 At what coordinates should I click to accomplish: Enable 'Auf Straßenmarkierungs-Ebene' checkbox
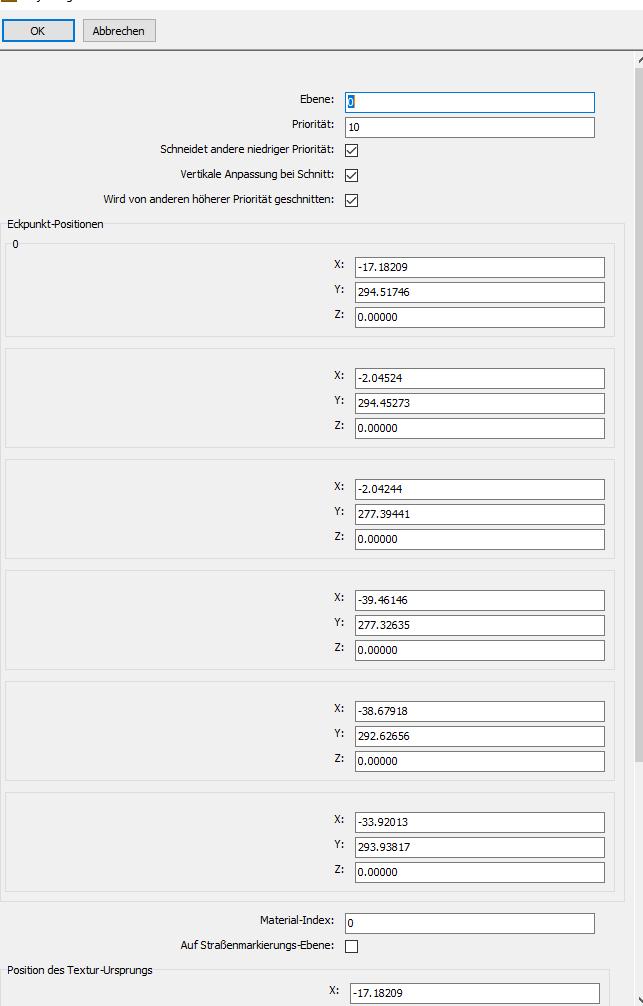point(351,946)
